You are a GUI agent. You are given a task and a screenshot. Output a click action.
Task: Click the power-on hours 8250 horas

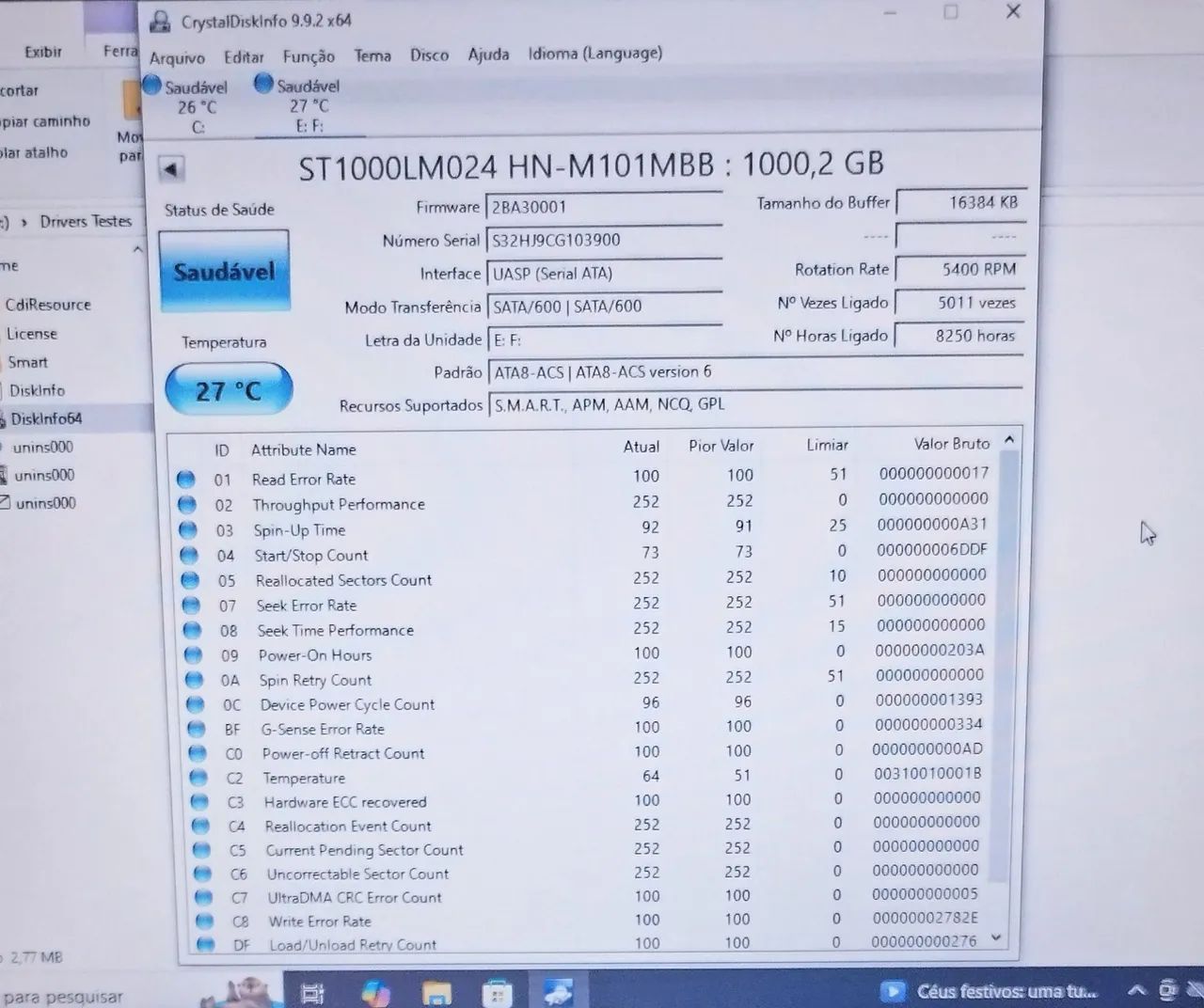tap(960, 336)
